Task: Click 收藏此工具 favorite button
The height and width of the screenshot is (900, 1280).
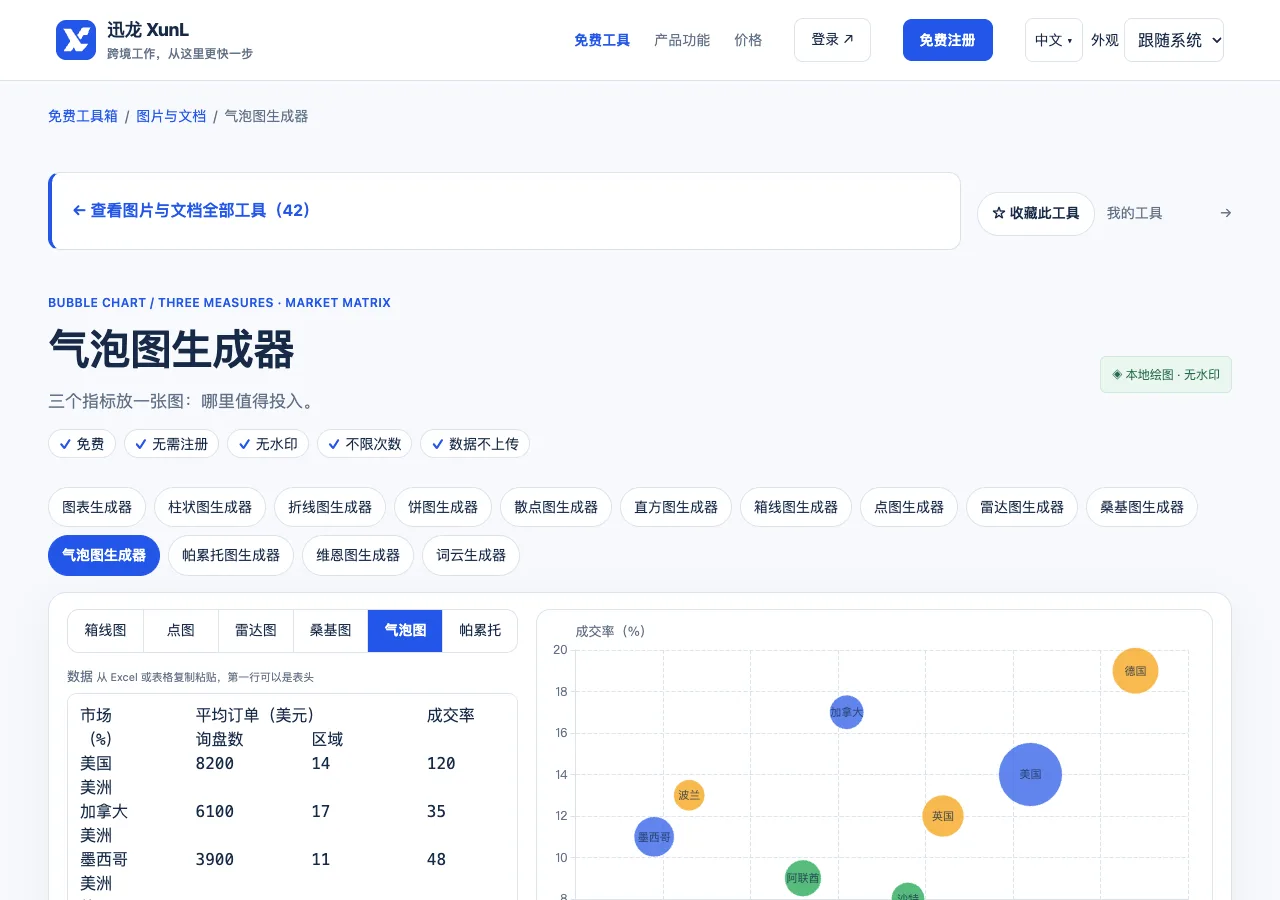Action: coord(1036,213)
